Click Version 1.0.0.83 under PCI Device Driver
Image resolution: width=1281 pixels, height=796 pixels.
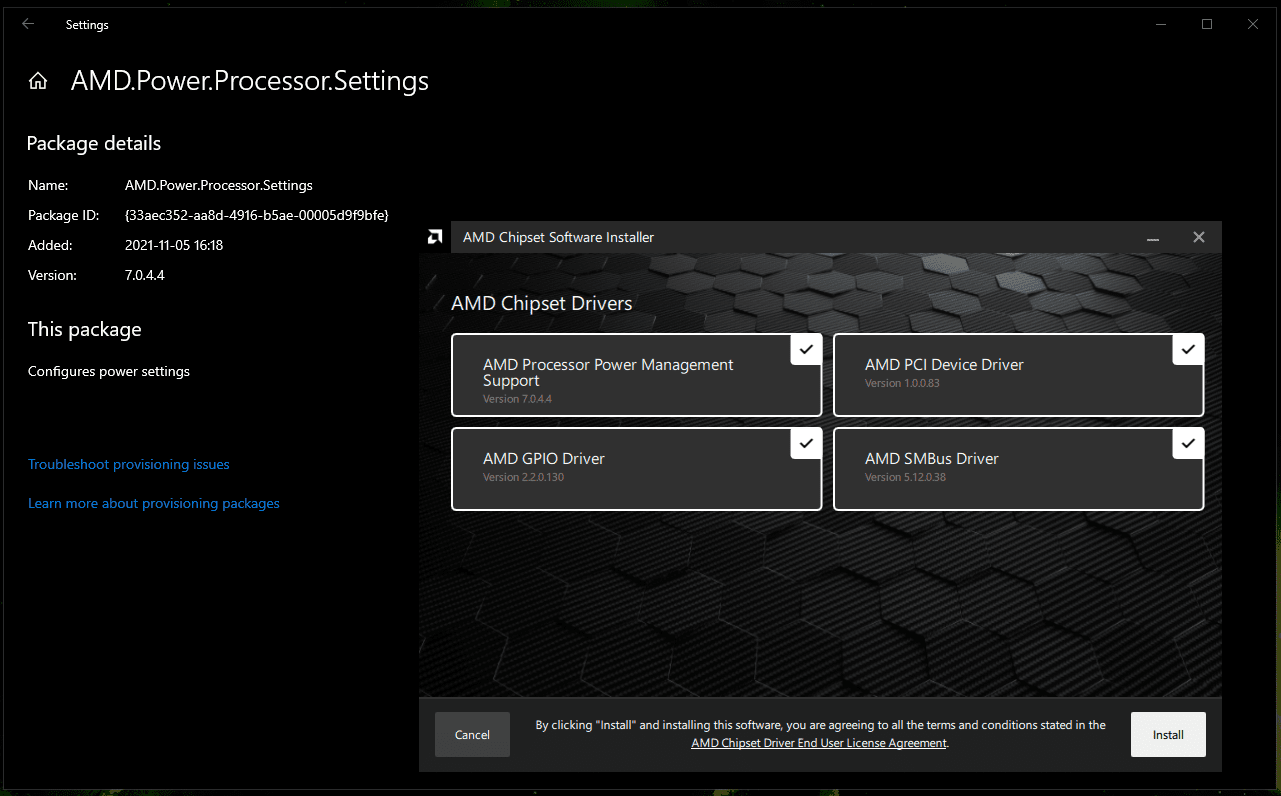(902, 384)
